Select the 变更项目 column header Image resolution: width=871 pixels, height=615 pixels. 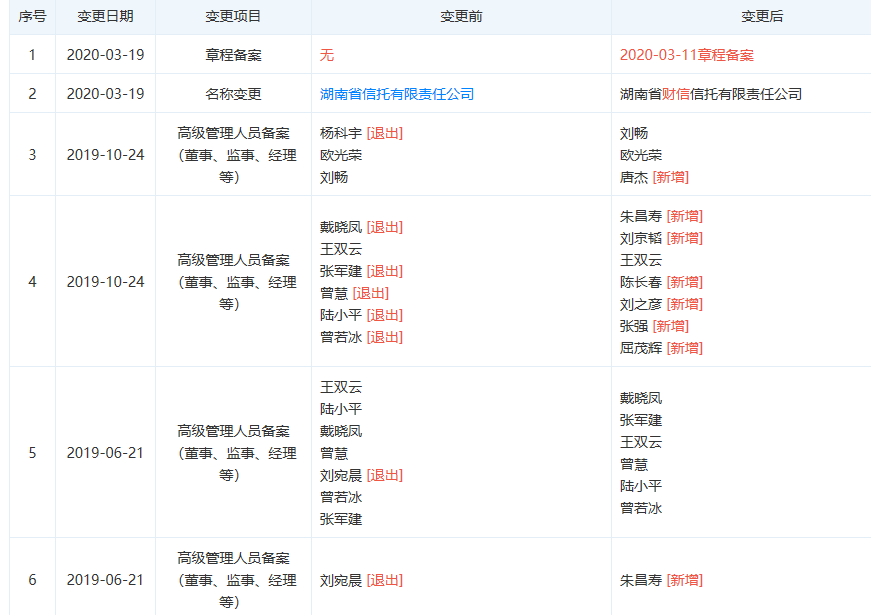click(233, 17)
